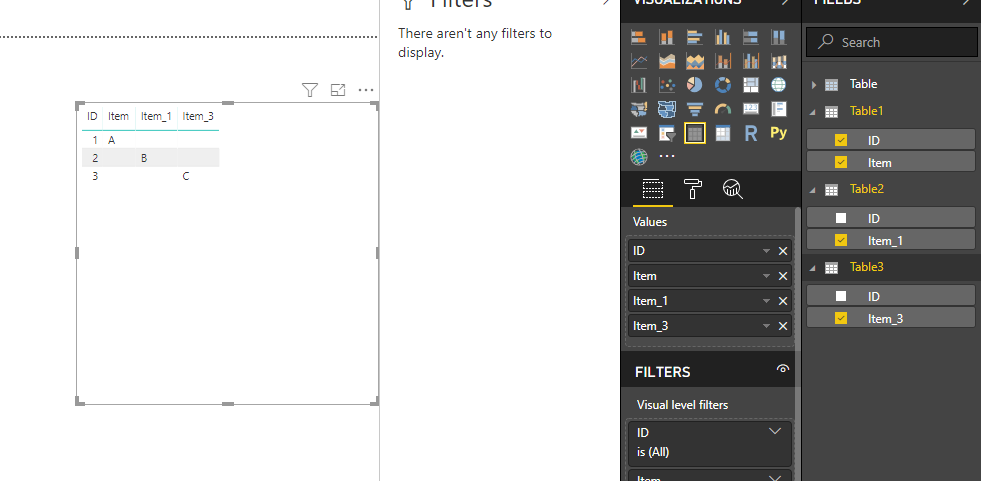Click the Item_1 column header in table

(x=156, y=116)
